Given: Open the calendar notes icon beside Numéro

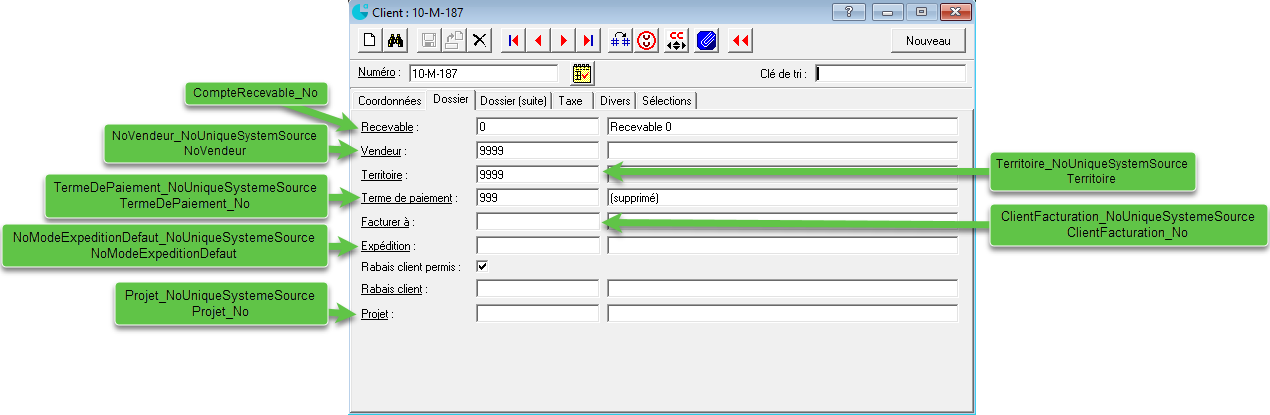Looking at the screenshot, I should tap(582, 73).
